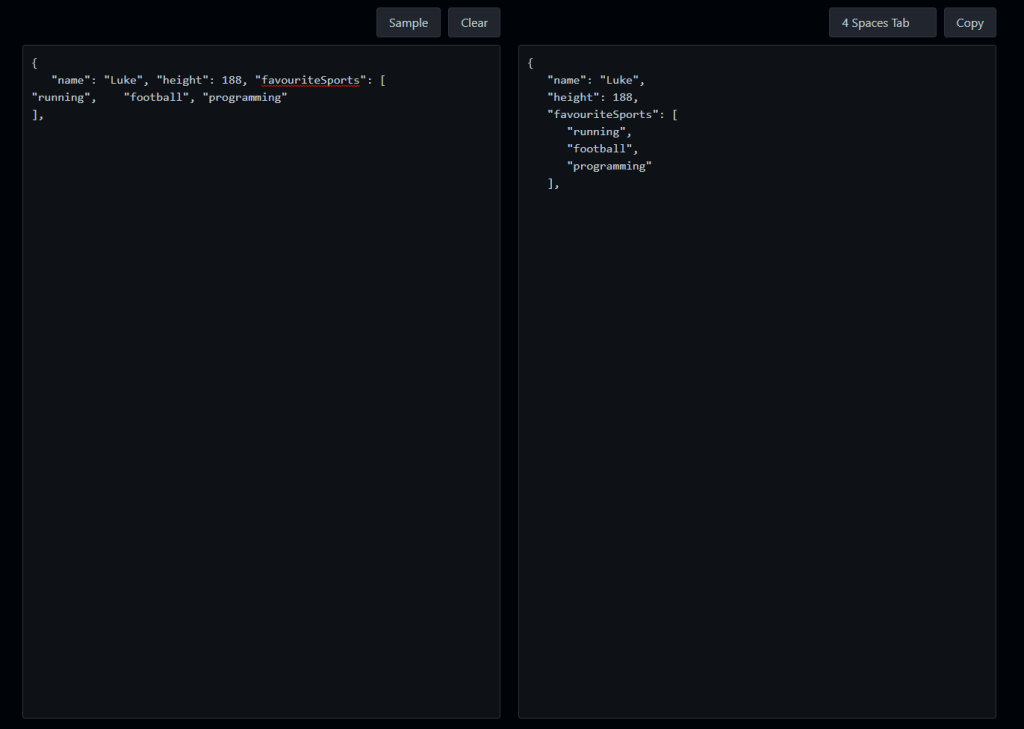Click the "running" entry in the formatted output
This screenshot has width=1024, height=729.
coord(596,131)
